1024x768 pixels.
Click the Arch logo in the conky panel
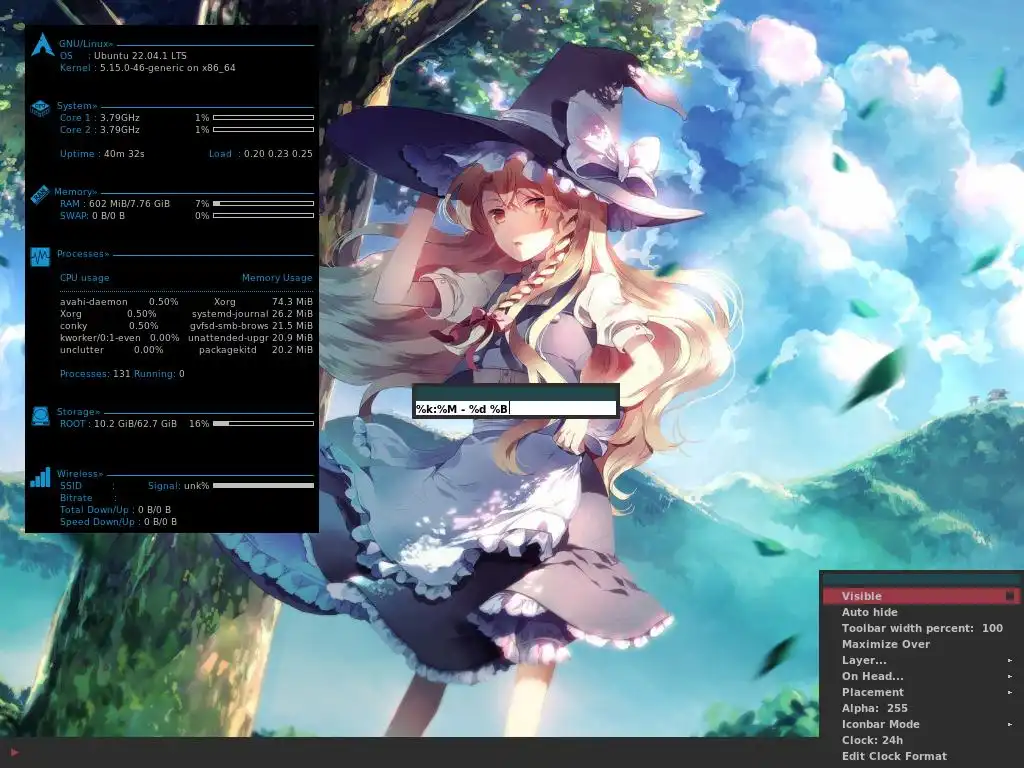(x=42, y=44)
